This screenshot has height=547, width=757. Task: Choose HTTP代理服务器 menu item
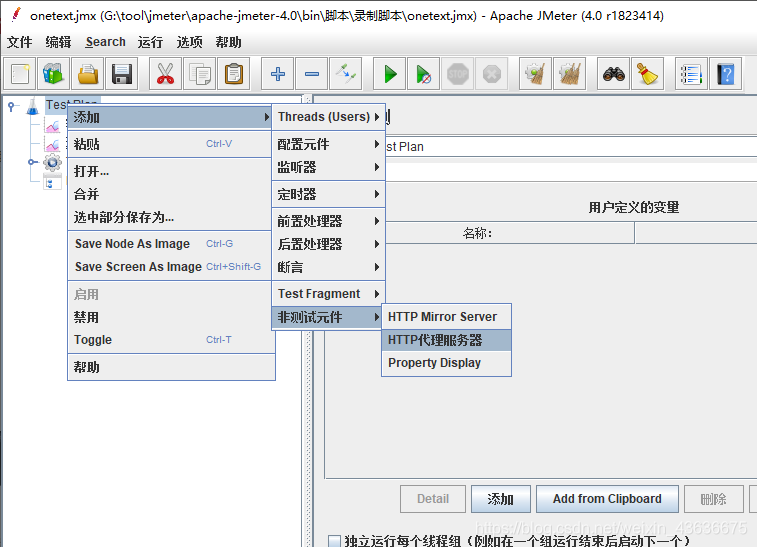pyautogui.click(x=446, y=340)
